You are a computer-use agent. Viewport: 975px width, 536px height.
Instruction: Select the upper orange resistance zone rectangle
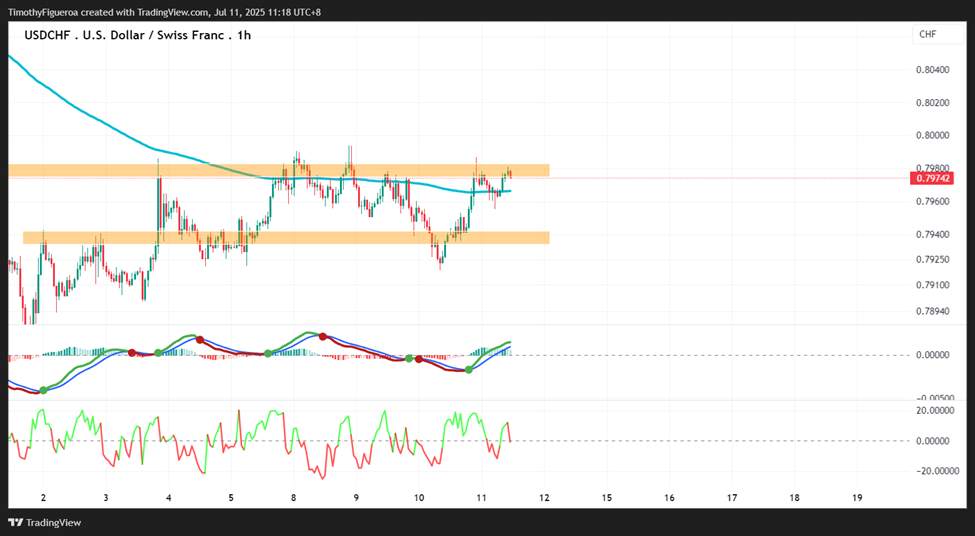pos(279,170)
